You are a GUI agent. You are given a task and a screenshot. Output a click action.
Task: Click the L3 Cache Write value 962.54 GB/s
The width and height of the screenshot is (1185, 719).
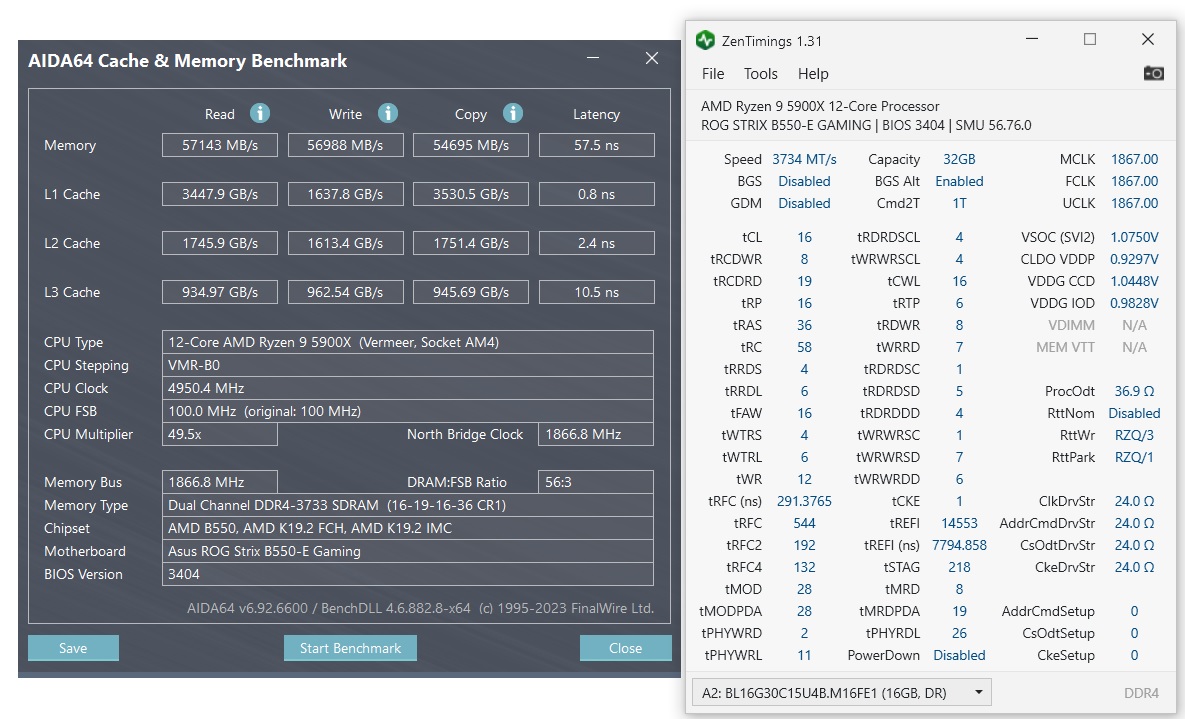(x=345, y=292)
